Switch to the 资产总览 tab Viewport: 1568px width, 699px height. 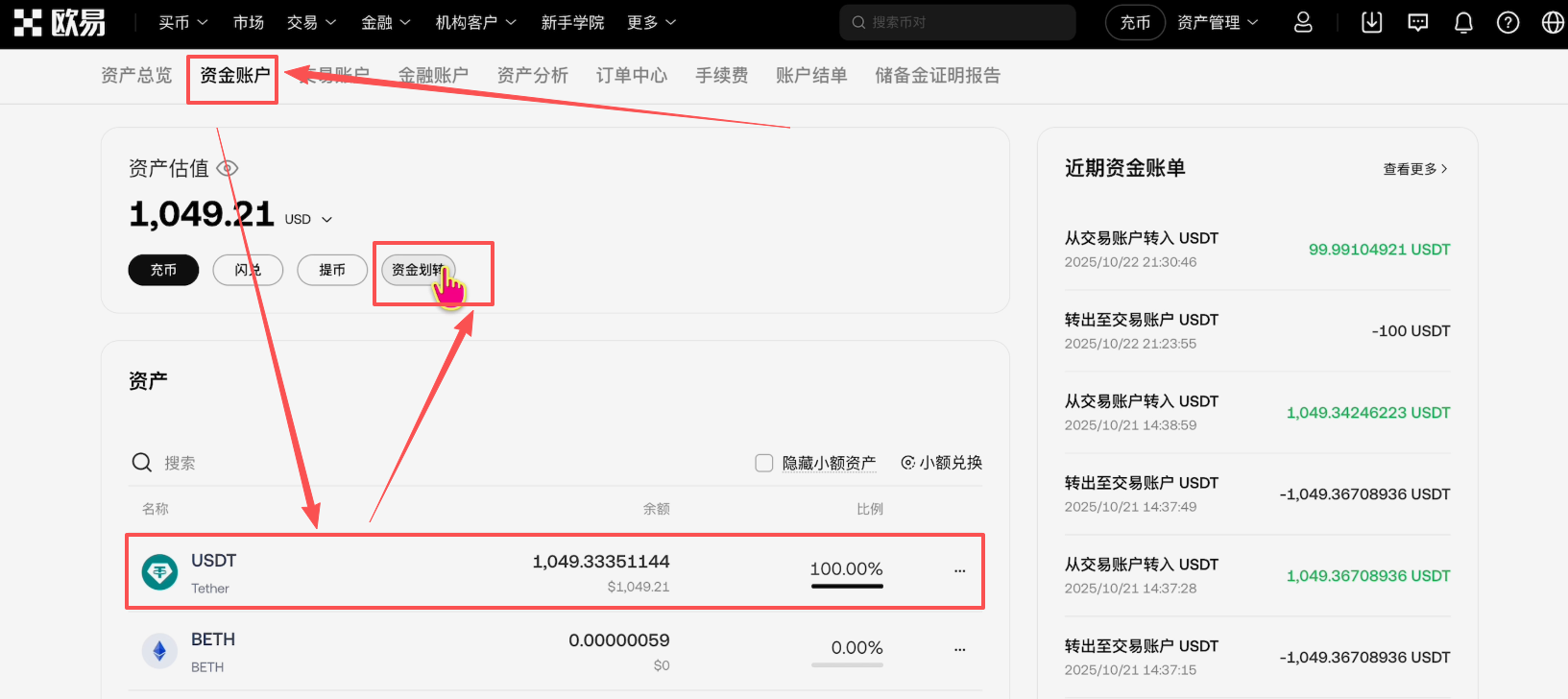click(136, 76)
